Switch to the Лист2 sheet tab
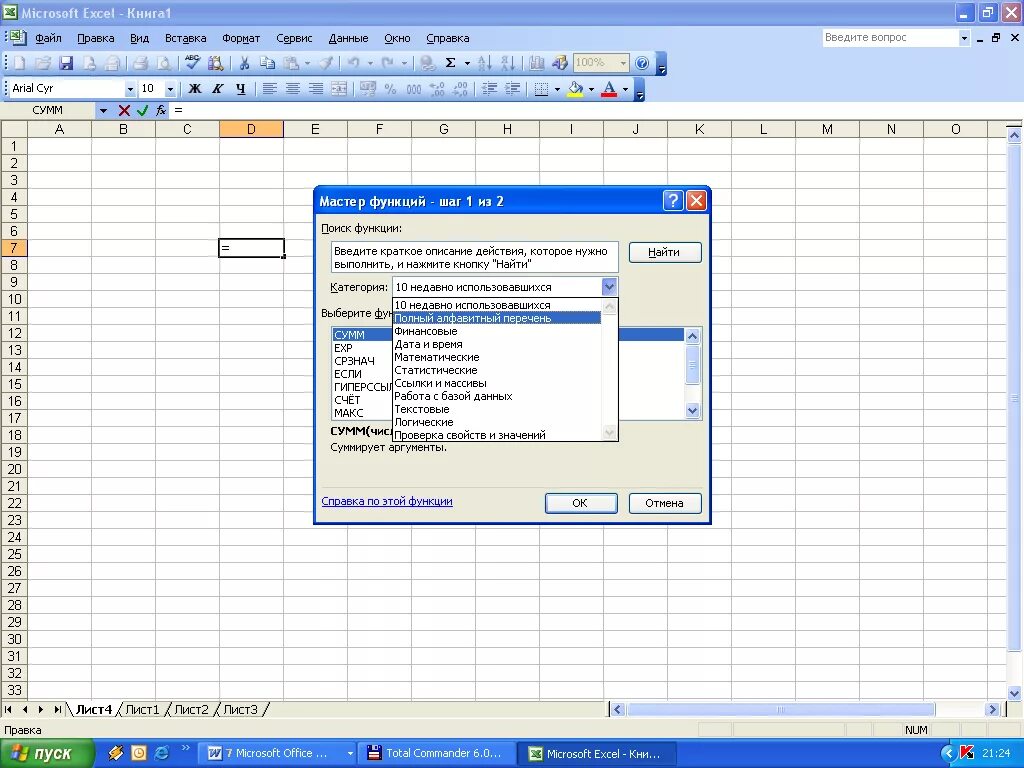 191,709
